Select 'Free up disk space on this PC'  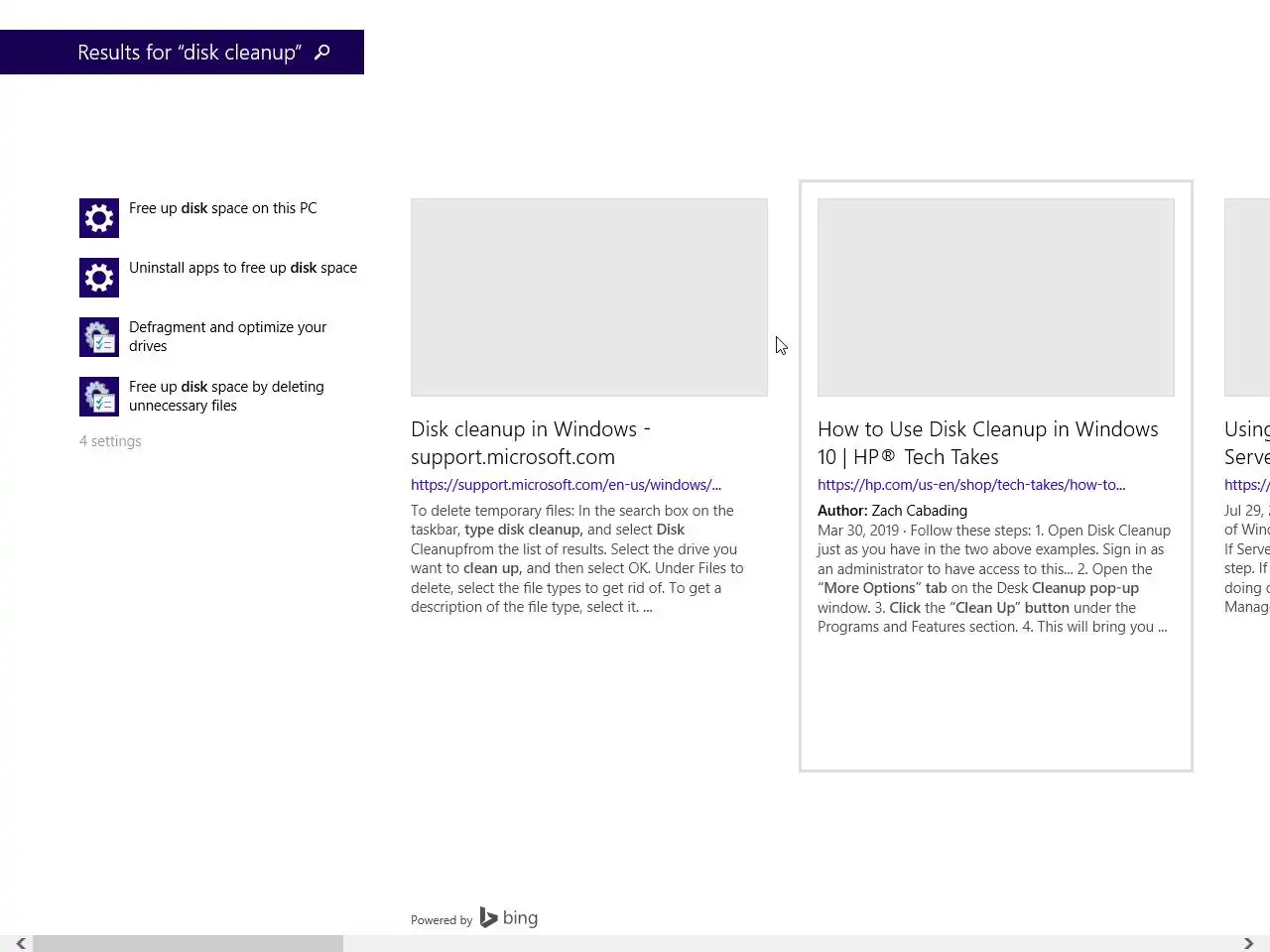pos(223,208)
